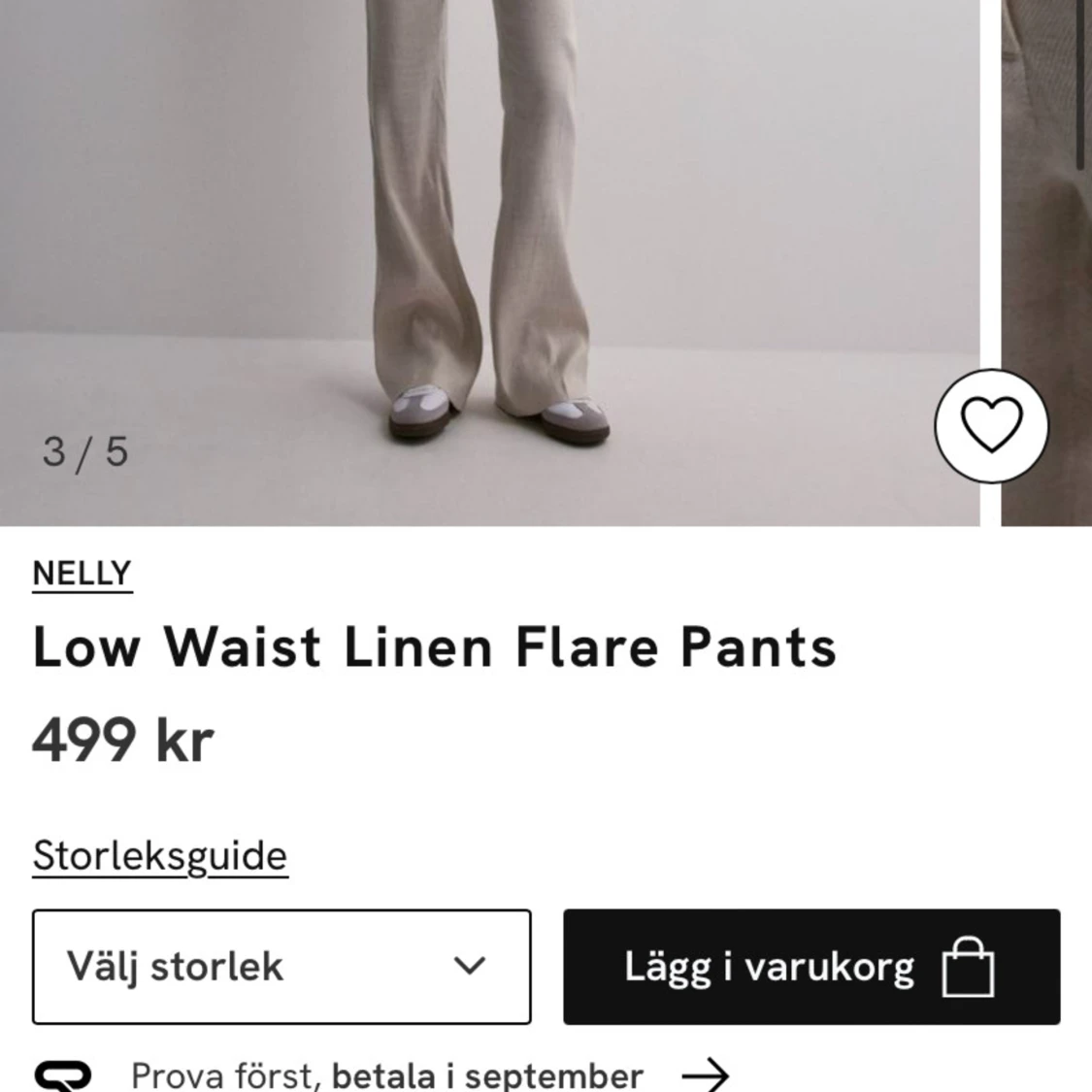Open the Välj storlek size dropdown
Viewport: 1092px width, 1092px height.
[281, 967]
